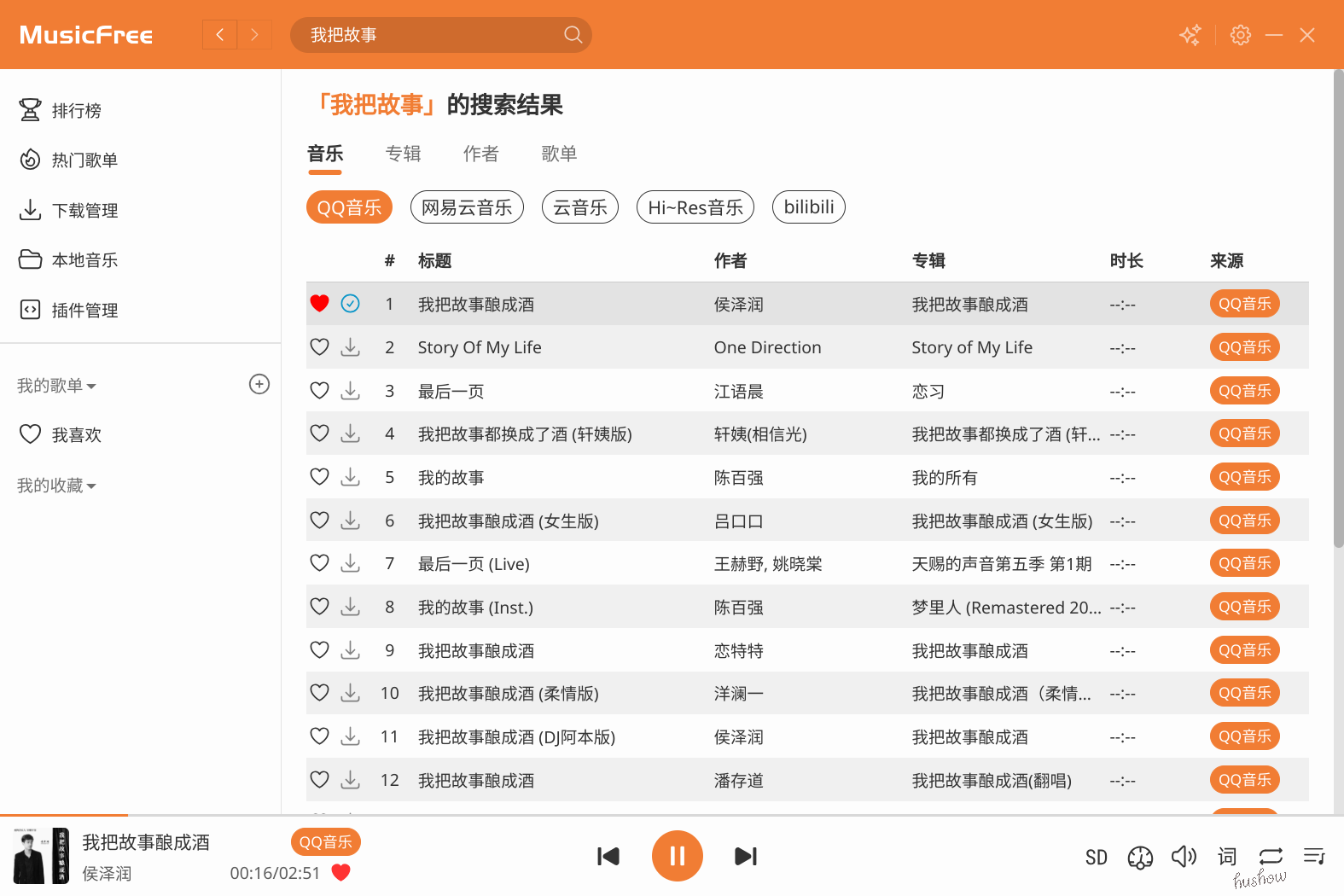Select 云音乐 source filter
This screenshot has height=896, width=1344.
pyautogui.click(x=580, y=207)
